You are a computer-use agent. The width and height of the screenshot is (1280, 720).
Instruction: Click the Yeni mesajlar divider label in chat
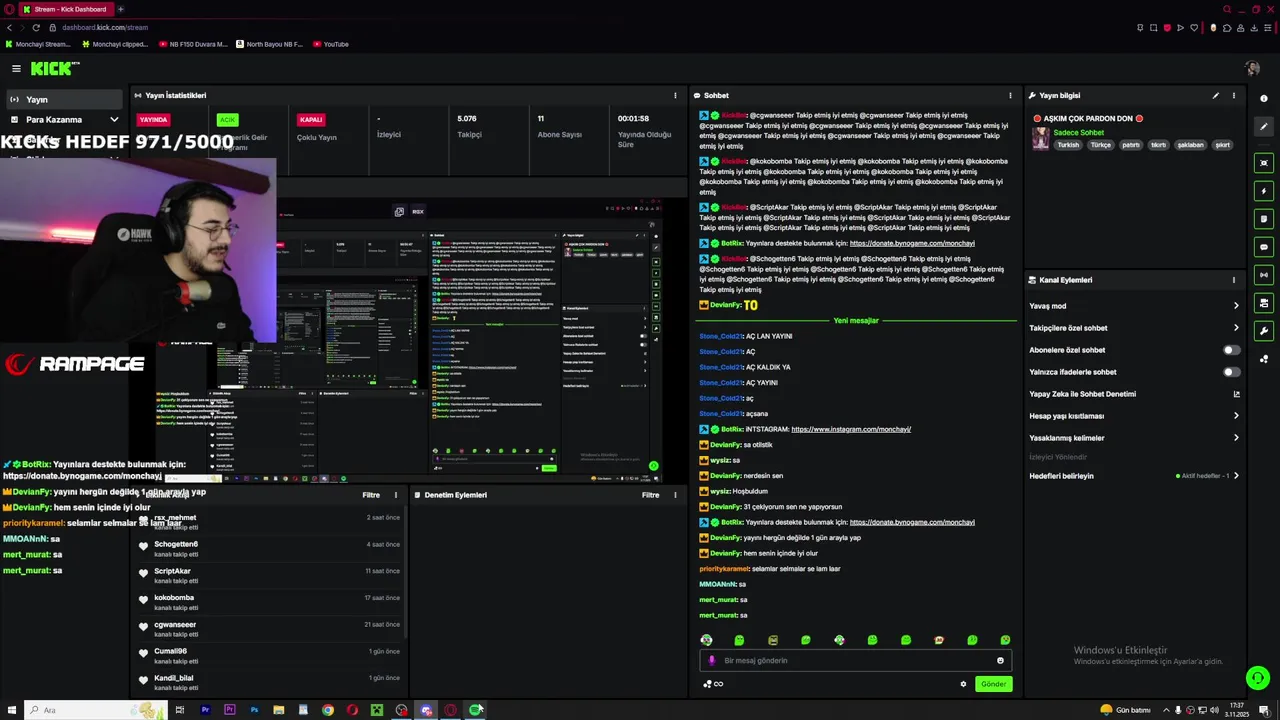tap(856, 321)
